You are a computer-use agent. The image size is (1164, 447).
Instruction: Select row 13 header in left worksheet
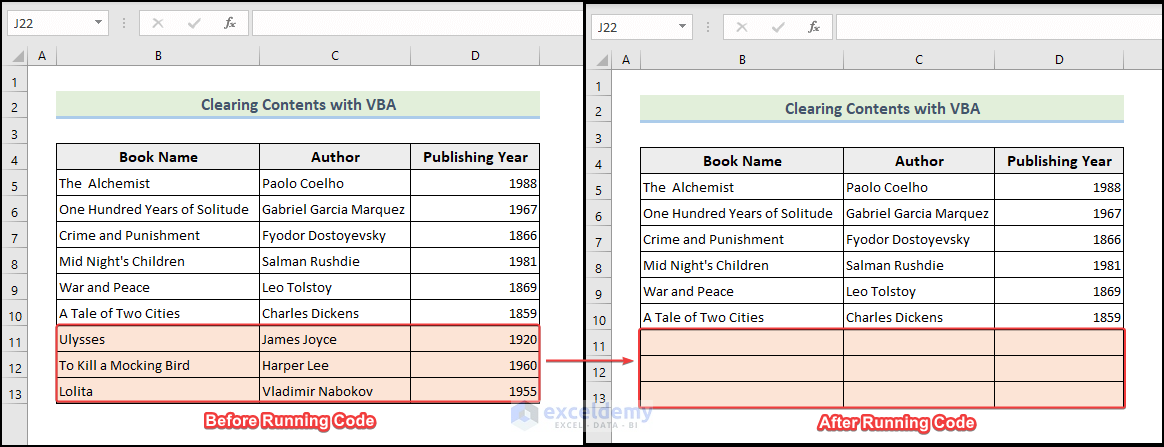tap(17, 391)
